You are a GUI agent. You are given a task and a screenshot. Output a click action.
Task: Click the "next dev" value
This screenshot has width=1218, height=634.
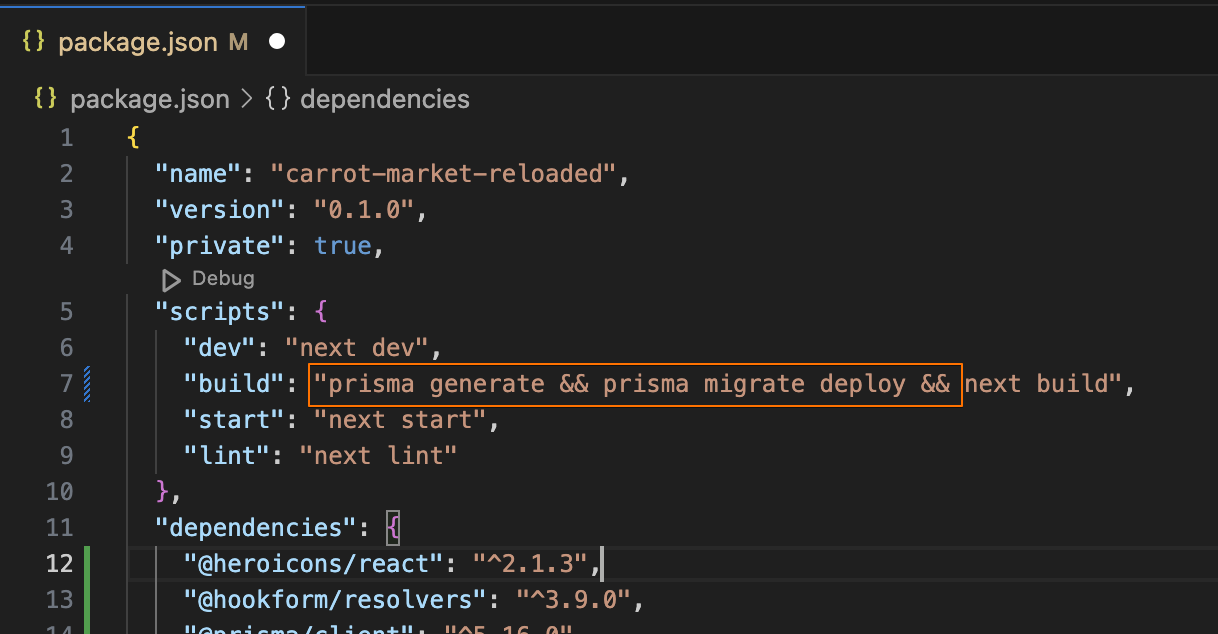358,348
